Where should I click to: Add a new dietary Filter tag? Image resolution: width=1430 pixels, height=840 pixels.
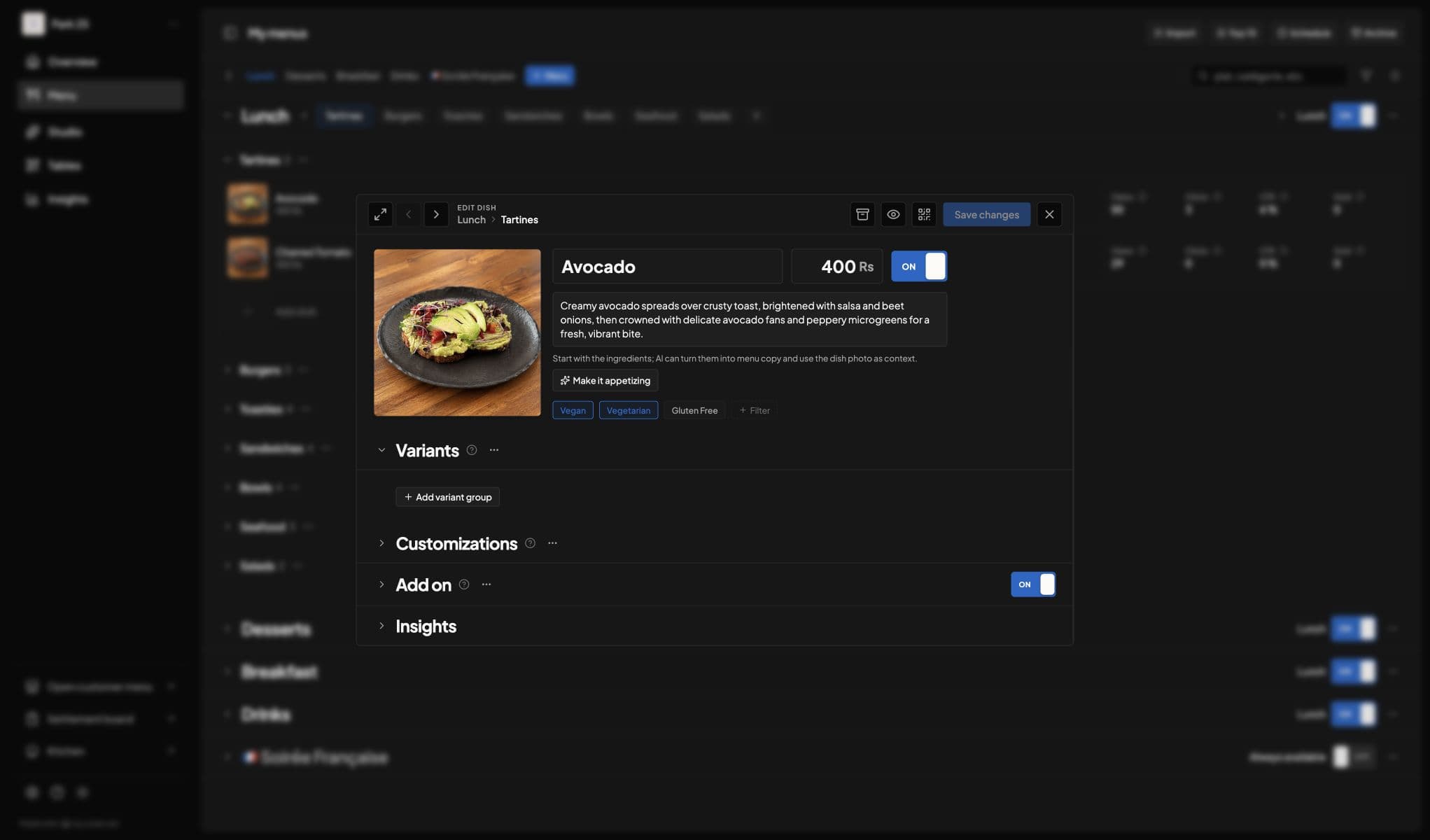tap(755, 410)
